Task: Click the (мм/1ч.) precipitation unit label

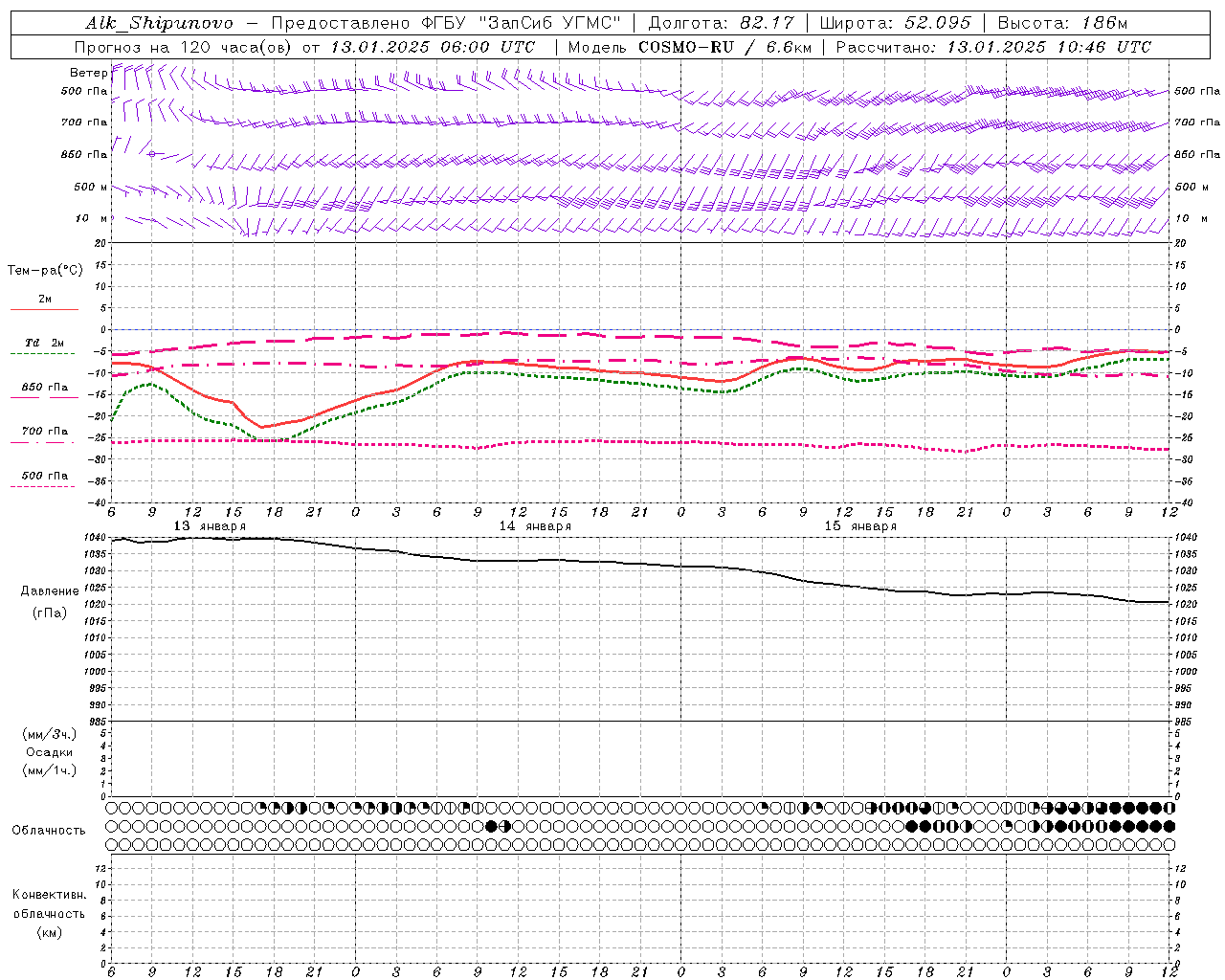Action: coord(50,770)
